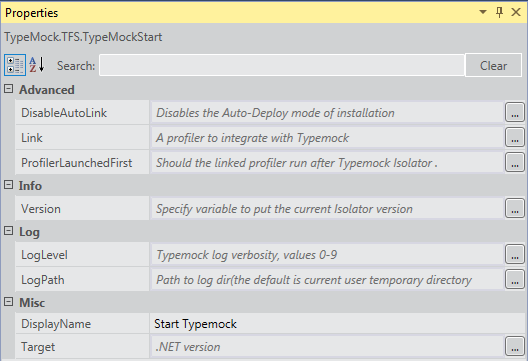Open expression editor for LogLevel
528x361 pixels.
(x=515, y=254)
